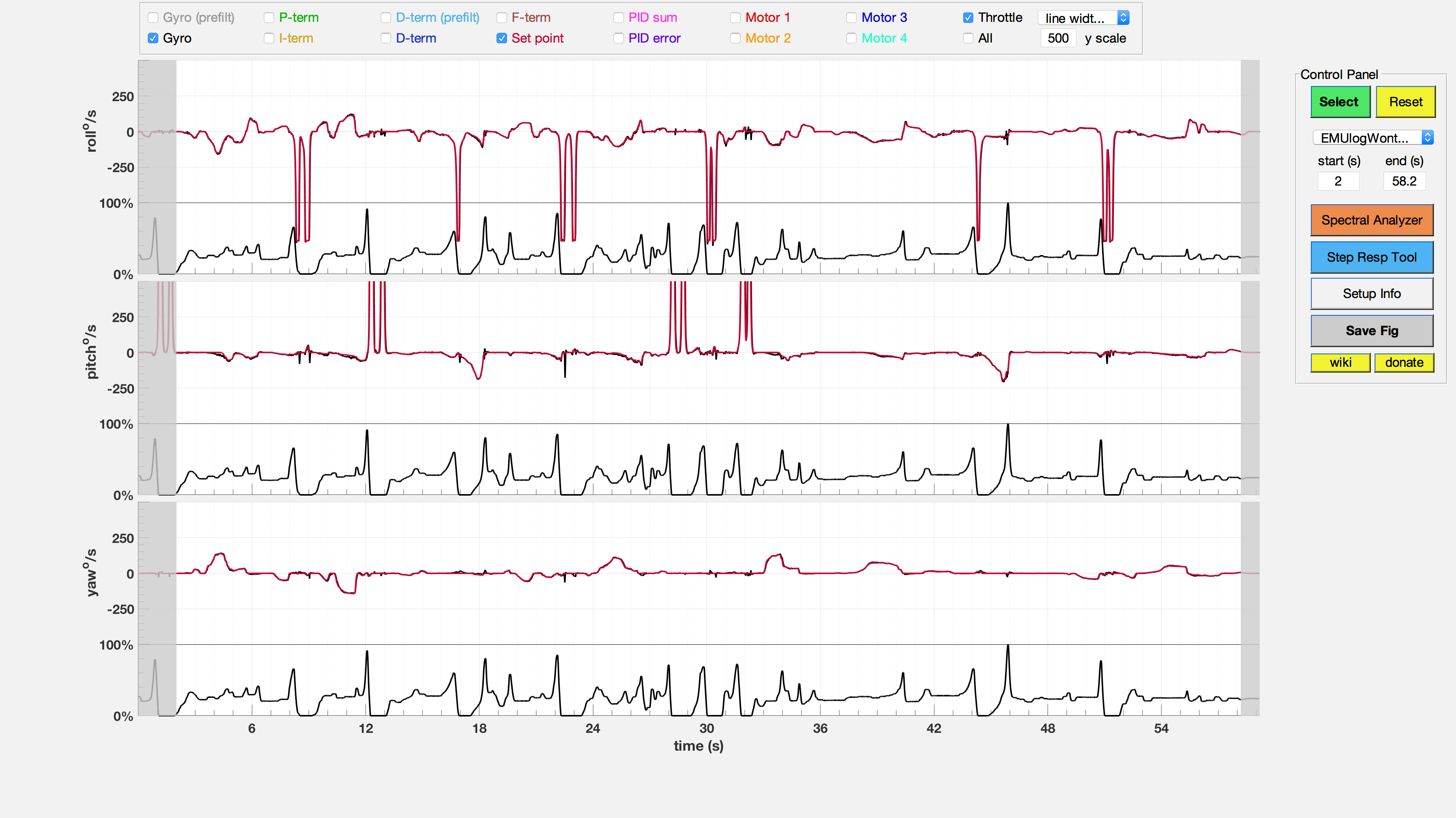Viewport: 1456px width, 818px height.
Task: Enable the P-term checkbox
Action: (x=269, y=18)
